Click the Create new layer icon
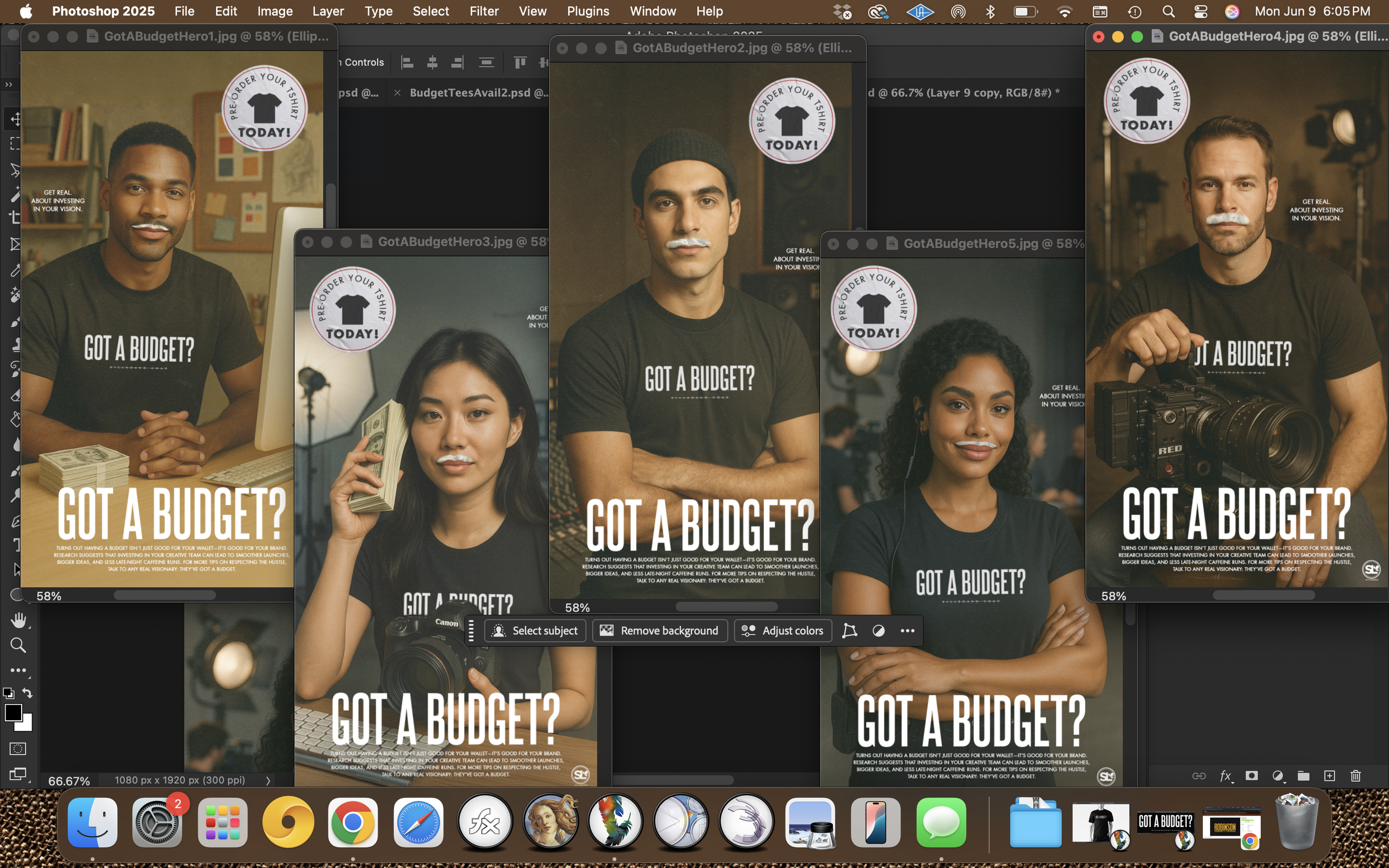The height and width of the screenshot is (868, 1389). click(1330, 776)
